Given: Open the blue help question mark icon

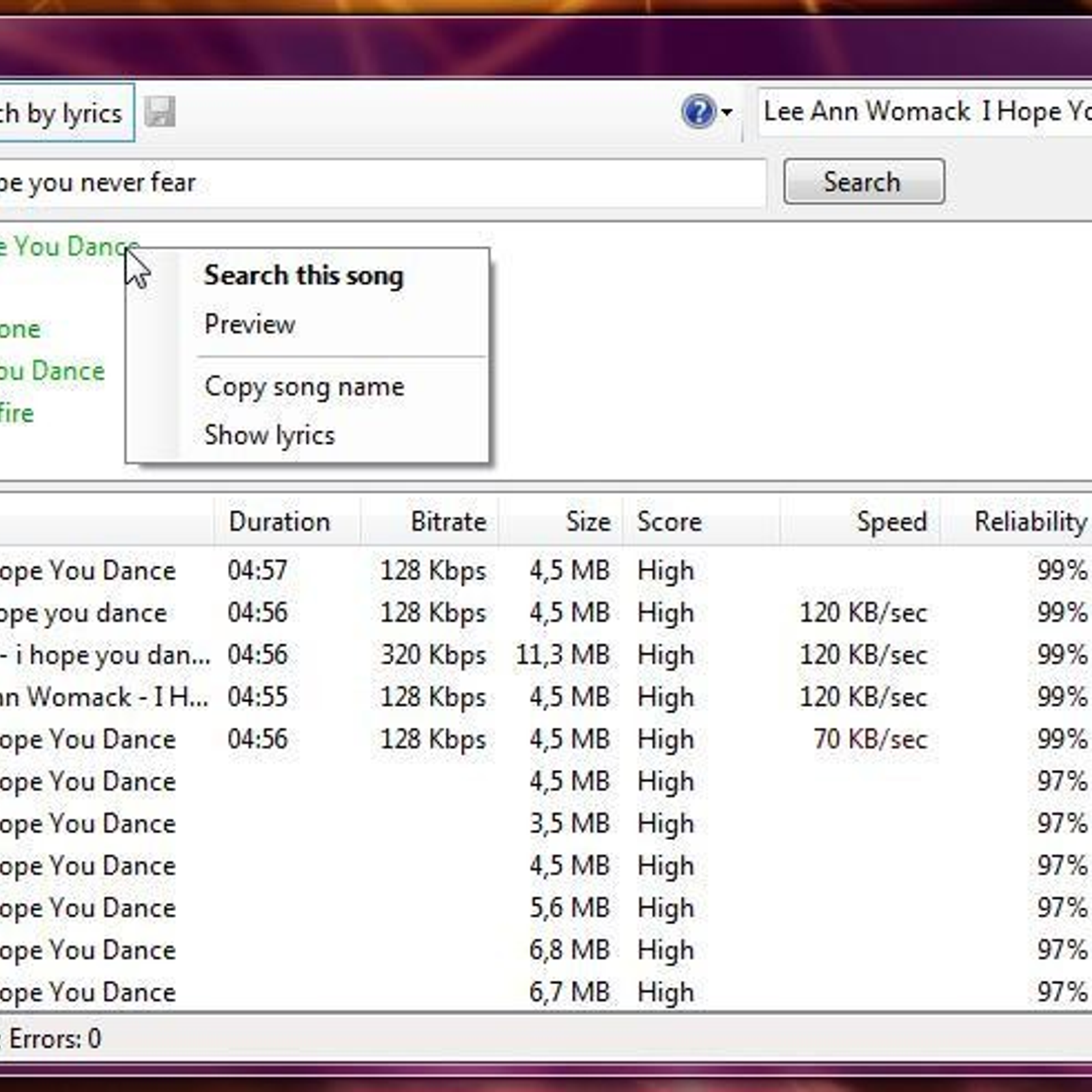Looking at the screenshot, I should [x=698, y=112].
